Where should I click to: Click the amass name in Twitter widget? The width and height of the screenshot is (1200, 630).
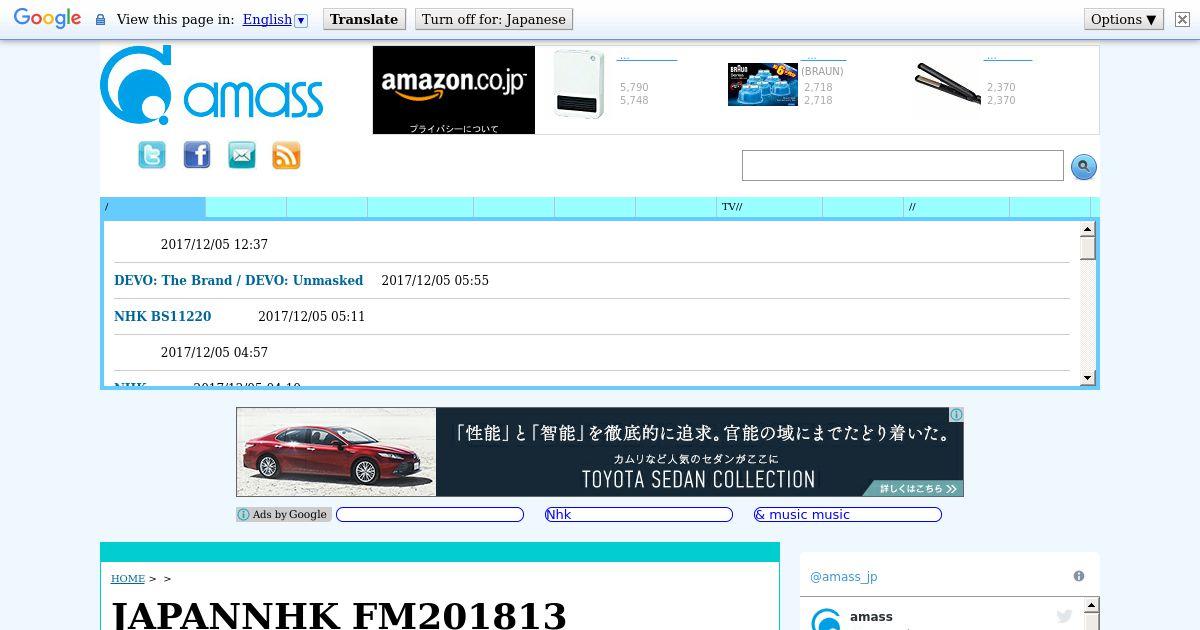pyautogui.click(x=871, y=616)
